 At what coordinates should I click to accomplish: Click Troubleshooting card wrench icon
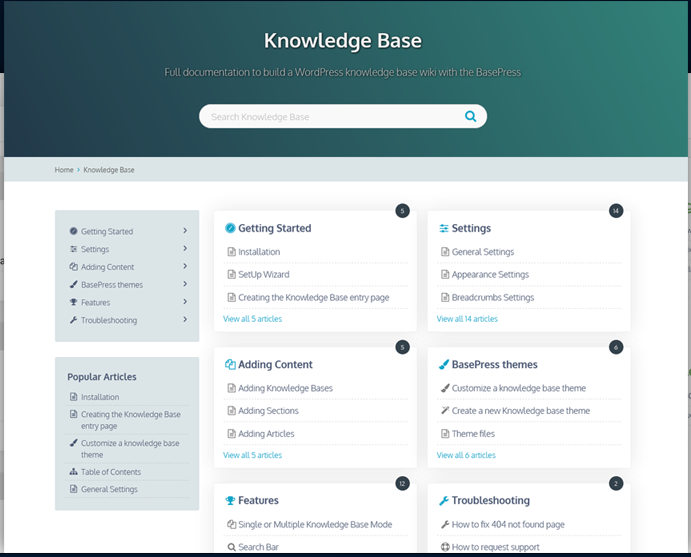tap(444, 501)
